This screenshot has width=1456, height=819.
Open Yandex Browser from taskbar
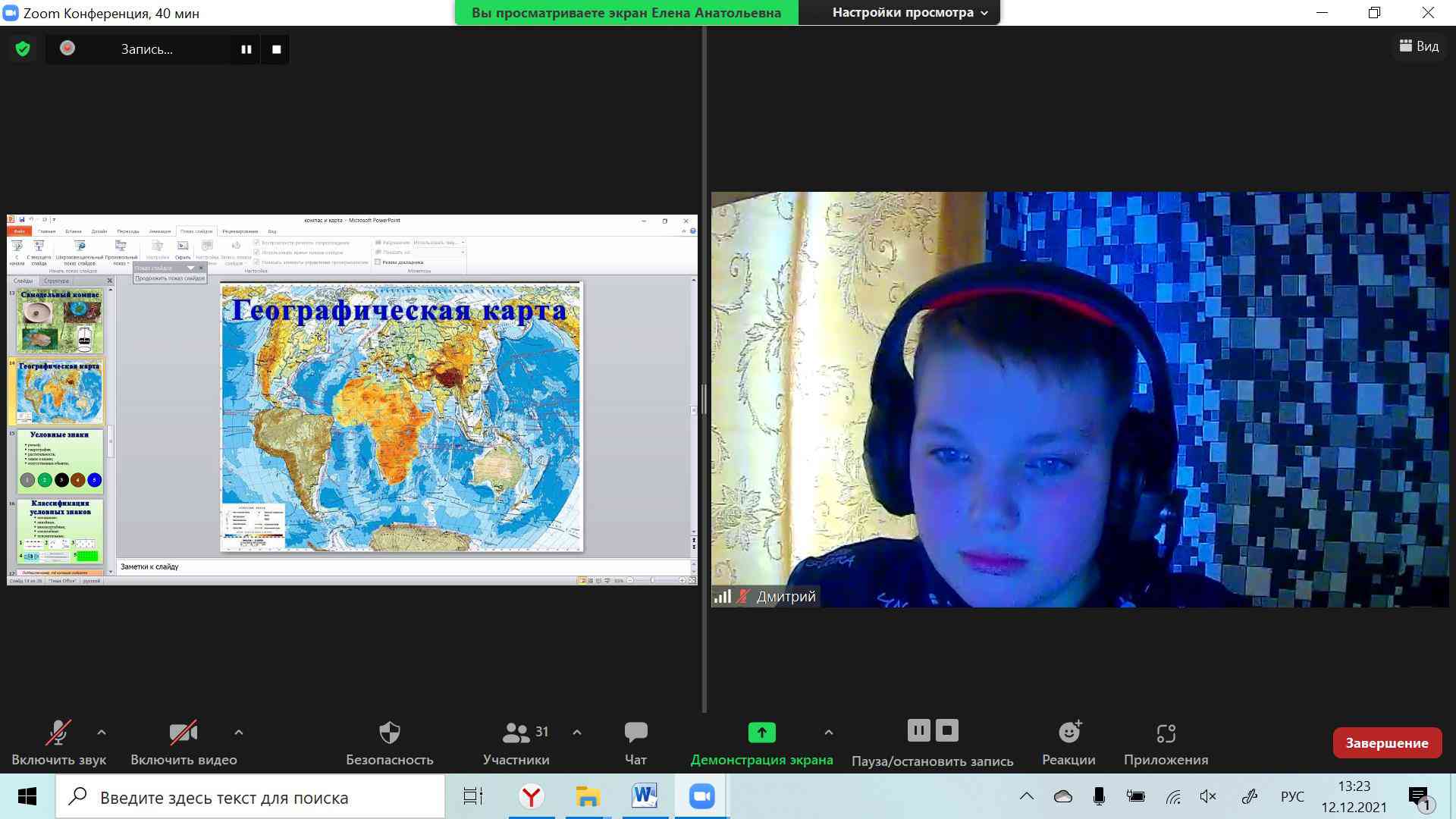(531, 797)
